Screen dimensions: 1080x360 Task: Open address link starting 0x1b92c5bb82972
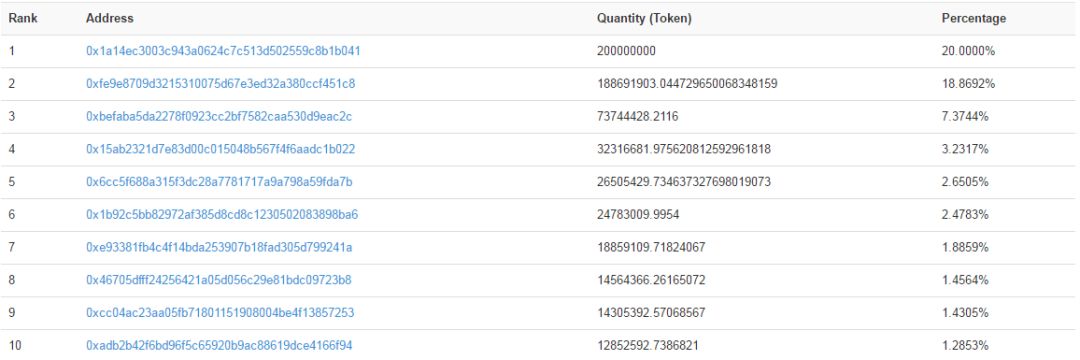(x=222, y=215)
